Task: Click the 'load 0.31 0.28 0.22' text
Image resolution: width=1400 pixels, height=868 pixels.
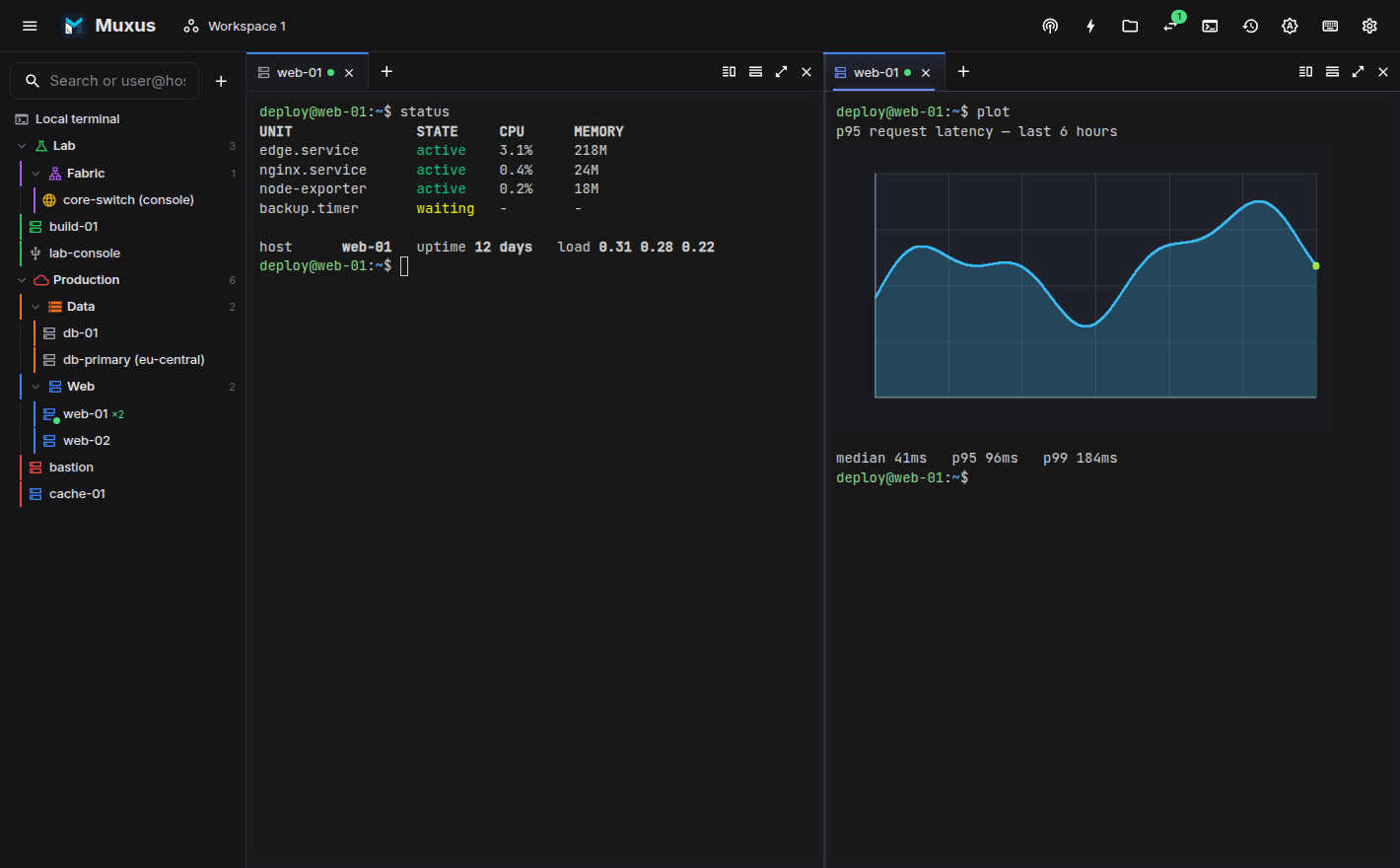Action: (636, 248)
